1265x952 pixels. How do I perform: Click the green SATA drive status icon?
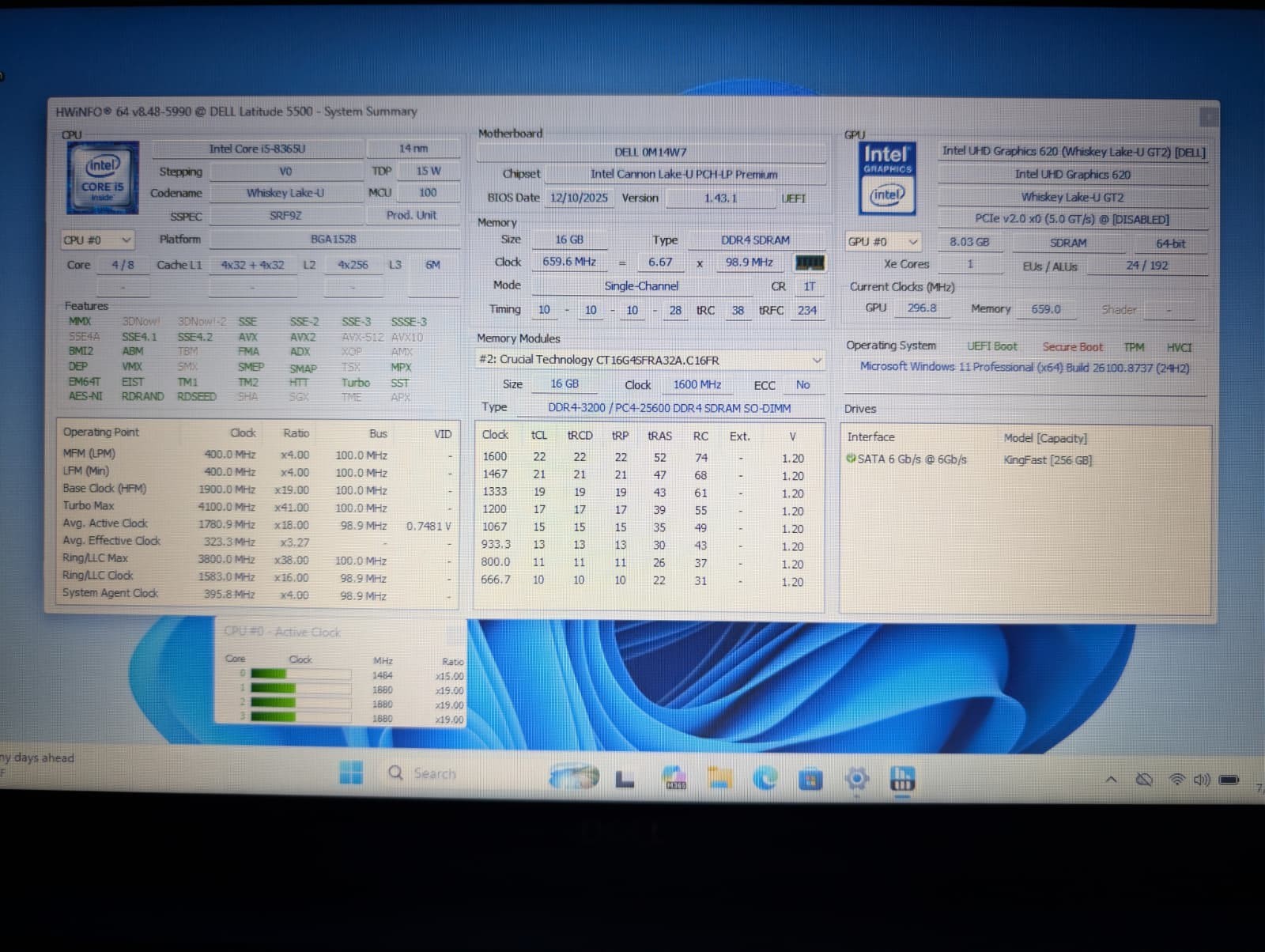(x=851, y=459)
